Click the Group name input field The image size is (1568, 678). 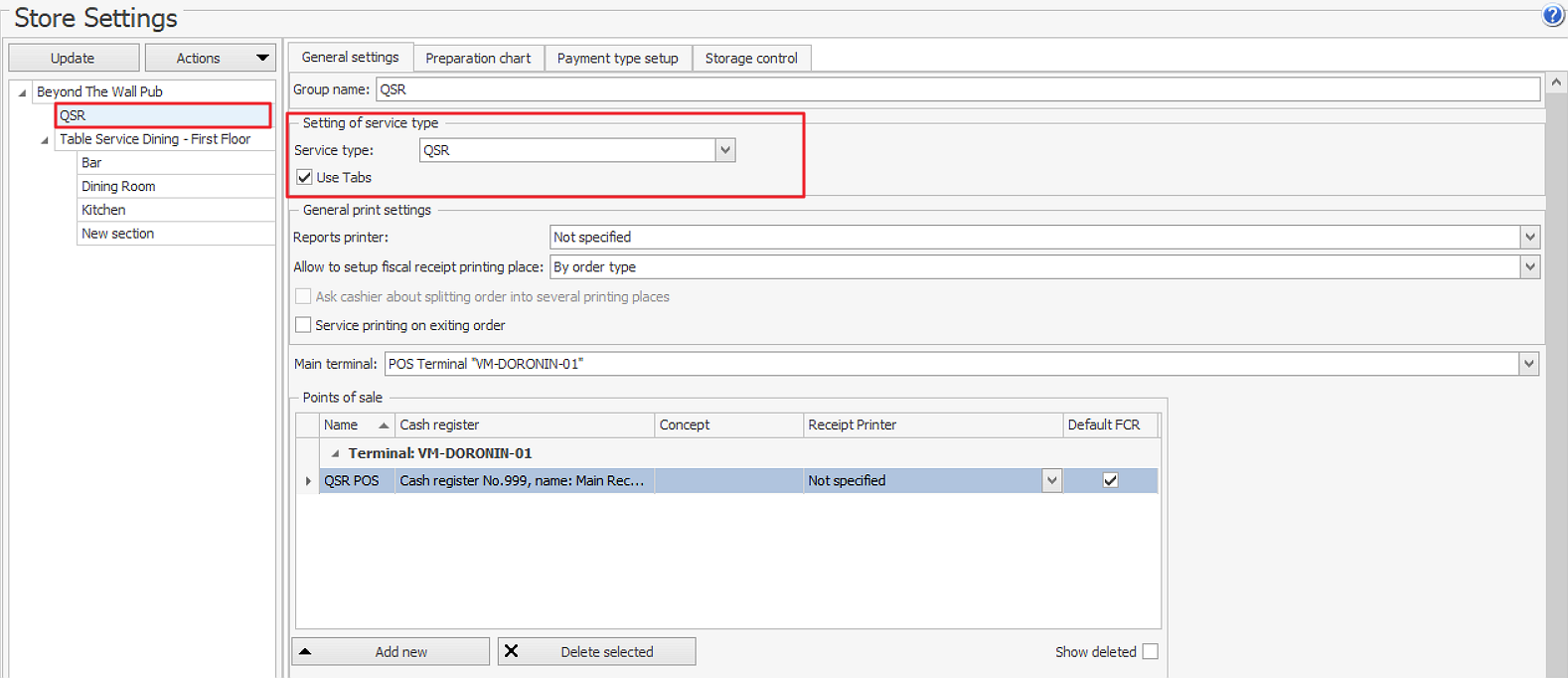point(957,89)
